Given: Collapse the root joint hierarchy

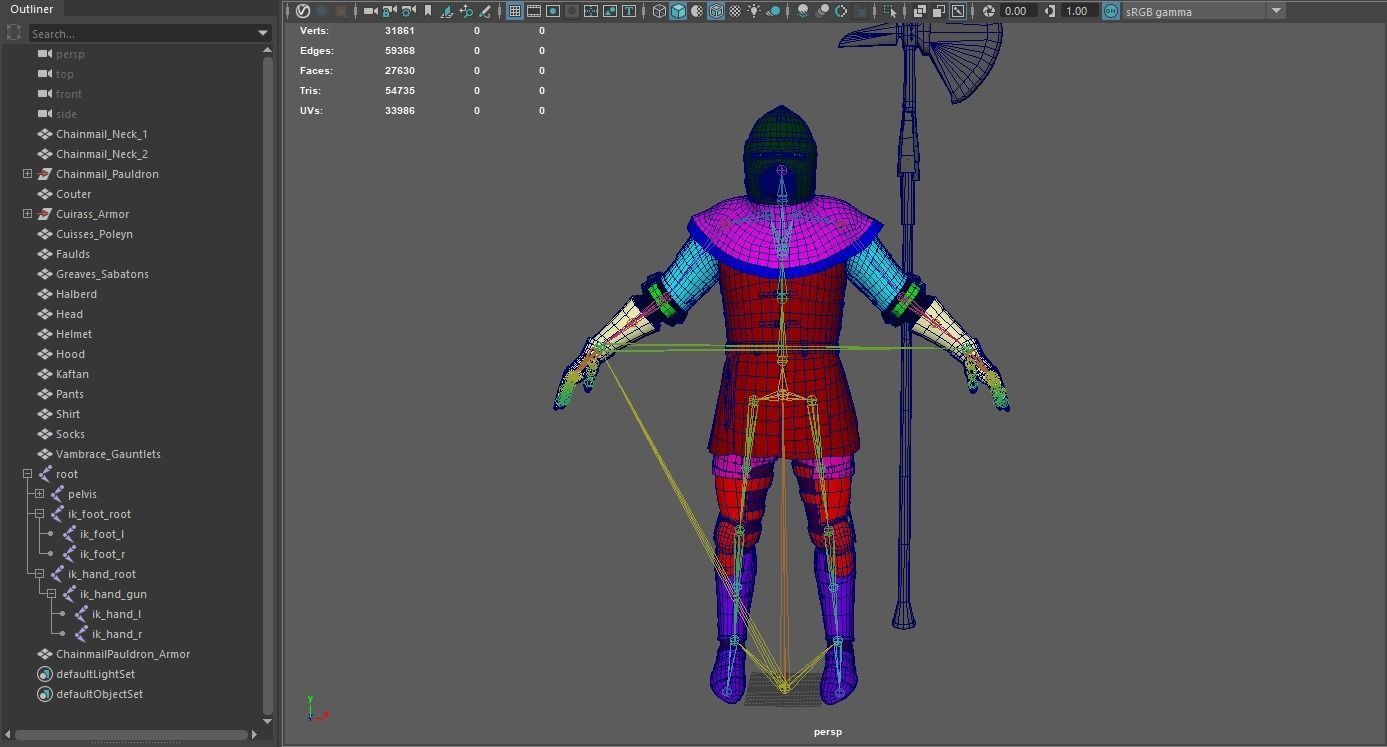Looking at the screenshot, I should click(27, 474).
